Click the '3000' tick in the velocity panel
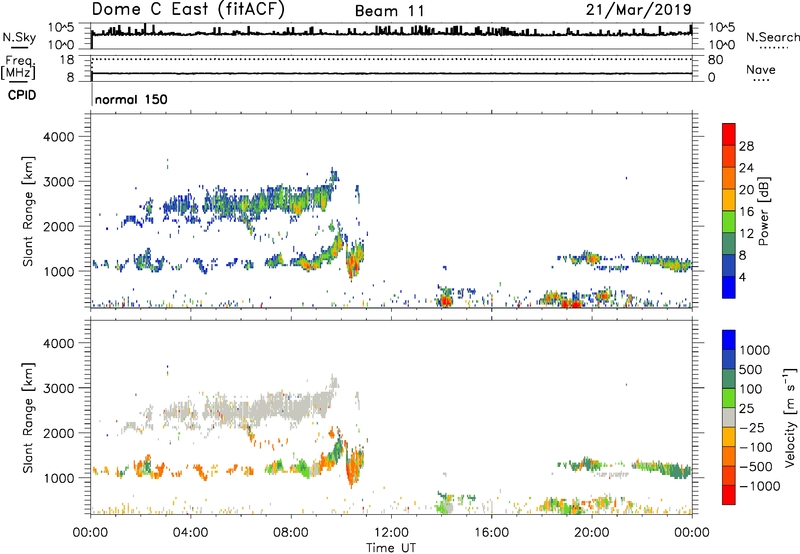 pos(58,388)
